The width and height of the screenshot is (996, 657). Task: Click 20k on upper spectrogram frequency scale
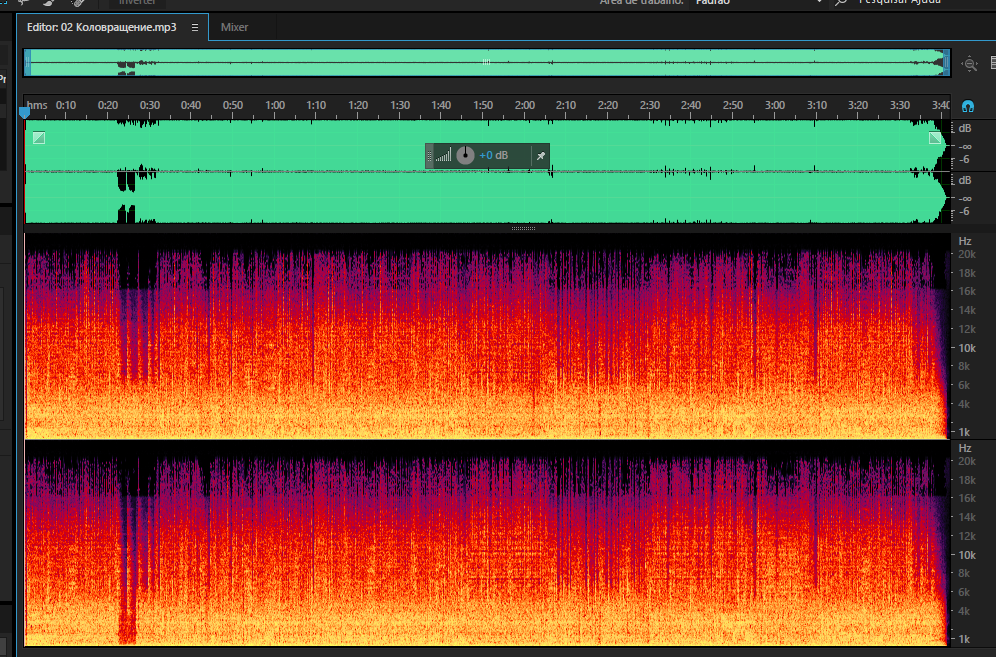click(967, 254)
